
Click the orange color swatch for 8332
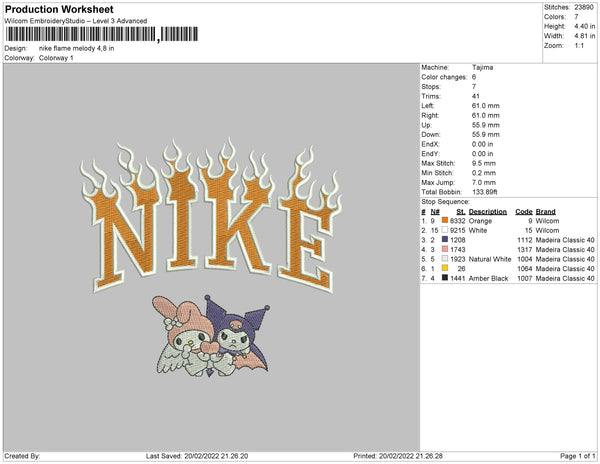point(445,220)
